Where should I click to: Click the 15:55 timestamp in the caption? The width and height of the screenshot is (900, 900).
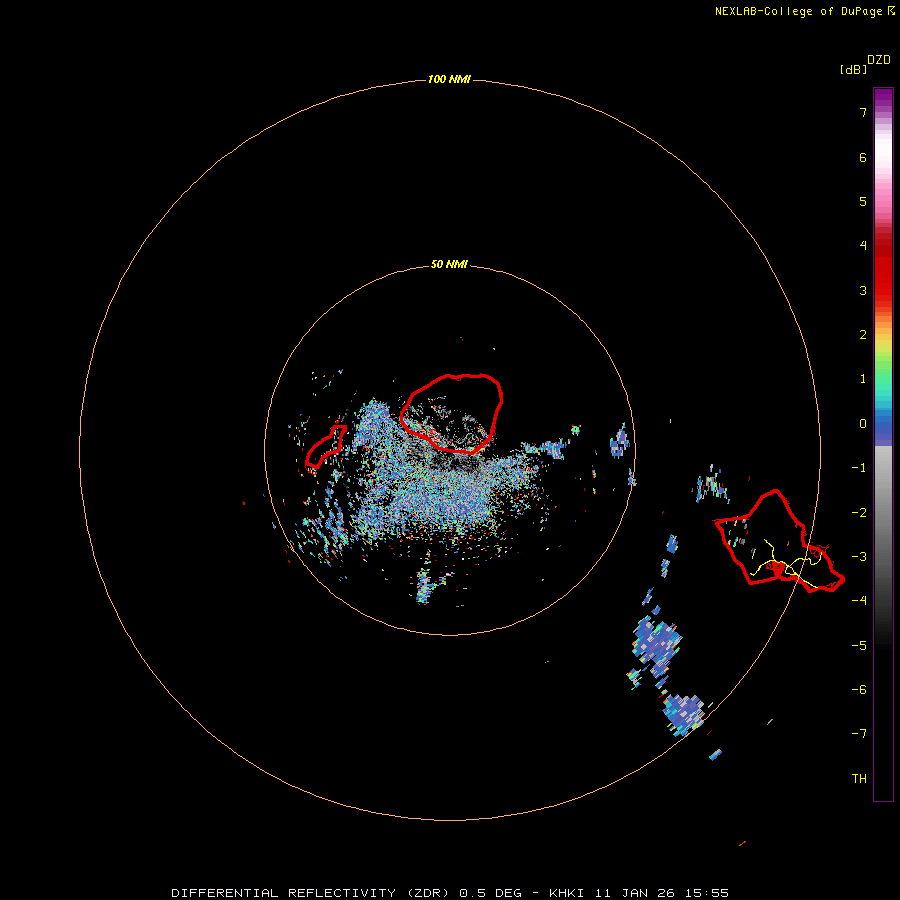tap(707, 893)
